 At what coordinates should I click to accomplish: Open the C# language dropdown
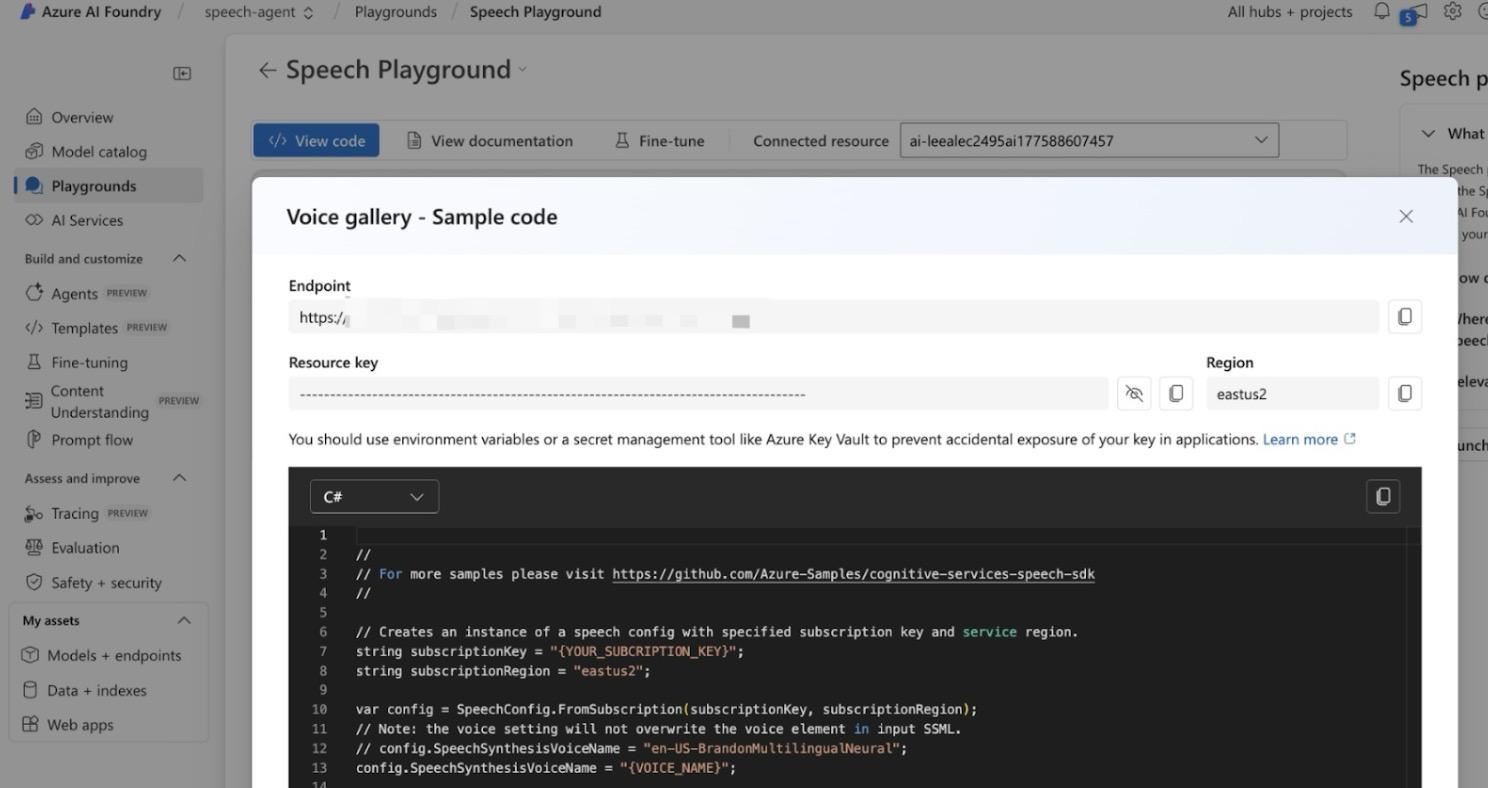click(x=374, y=496)
